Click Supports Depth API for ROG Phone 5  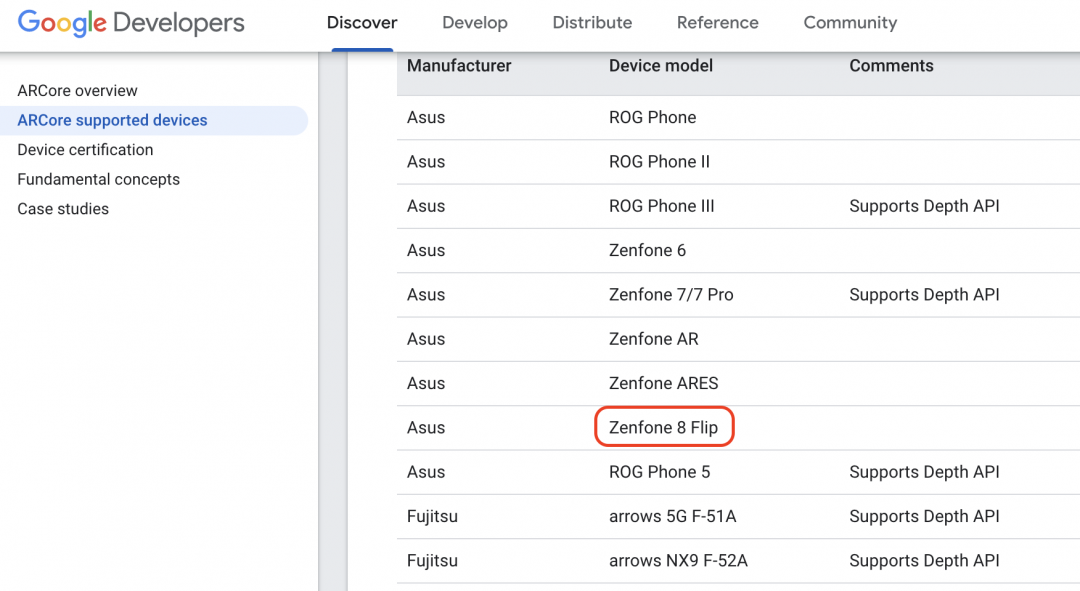pyautogui.click(x=924, y=472)
